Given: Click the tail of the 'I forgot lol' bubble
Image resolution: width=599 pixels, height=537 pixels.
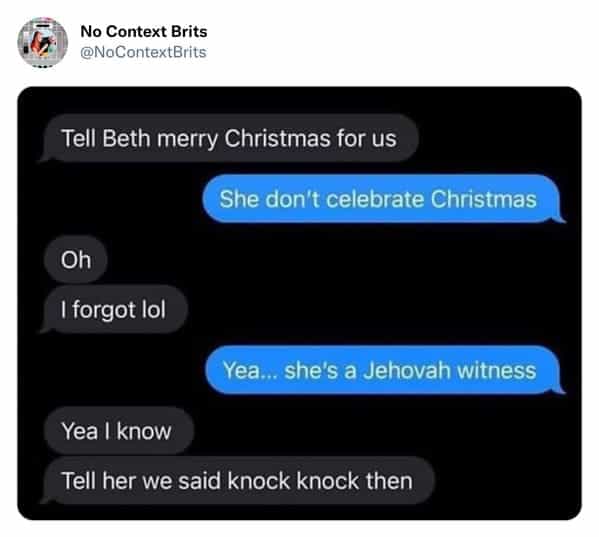Looking at the screenshot, I should [x=45, y=329].
